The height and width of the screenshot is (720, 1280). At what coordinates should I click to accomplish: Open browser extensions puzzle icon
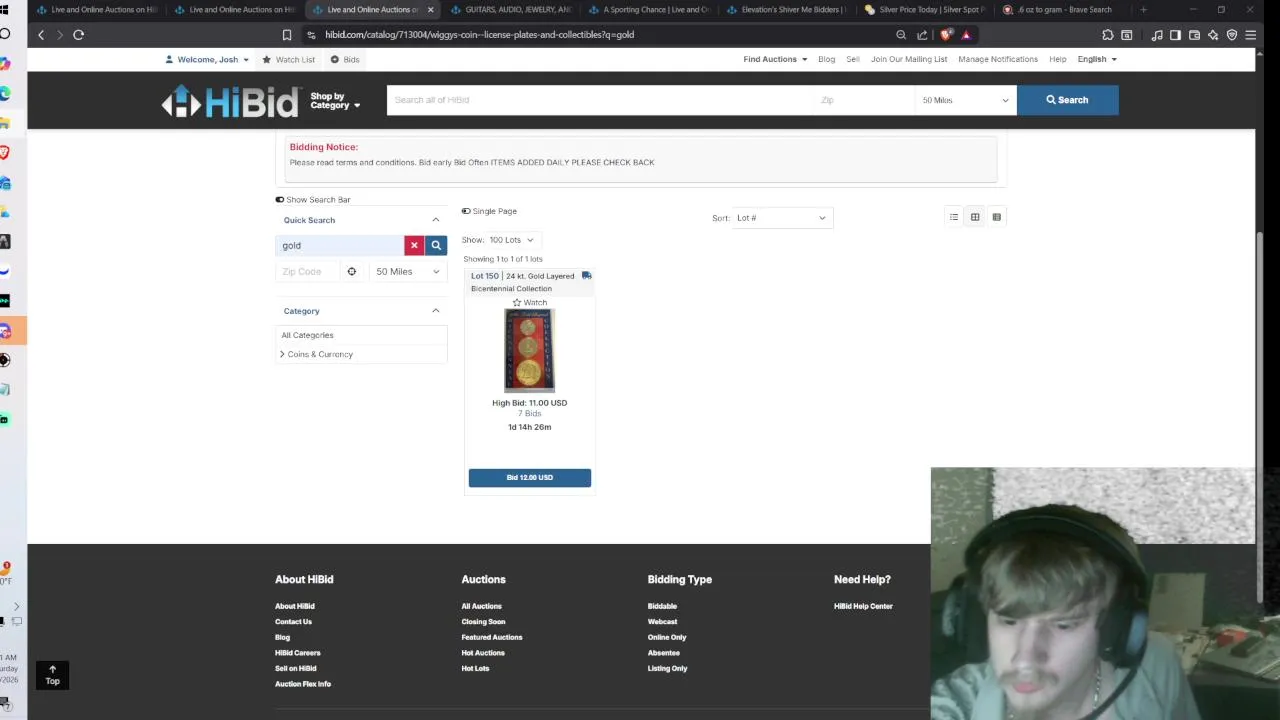coord(1108,35)
